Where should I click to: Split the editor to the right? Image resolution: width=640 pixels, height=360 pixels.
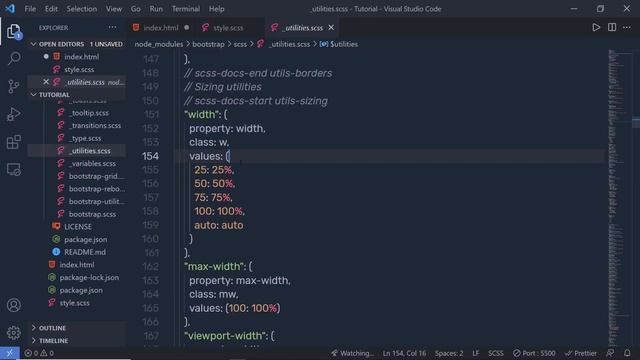[612, 27]
